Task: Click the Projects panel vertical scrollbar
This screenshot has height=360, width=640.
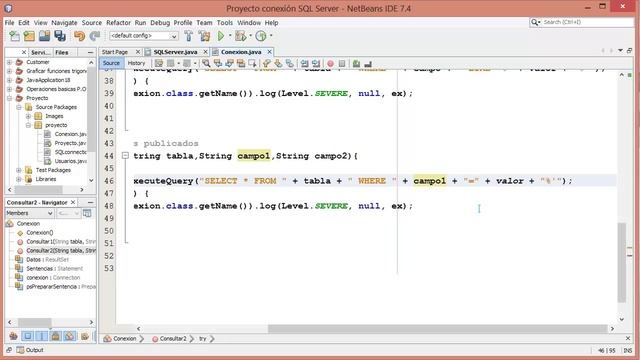Action: coord(91,121)
